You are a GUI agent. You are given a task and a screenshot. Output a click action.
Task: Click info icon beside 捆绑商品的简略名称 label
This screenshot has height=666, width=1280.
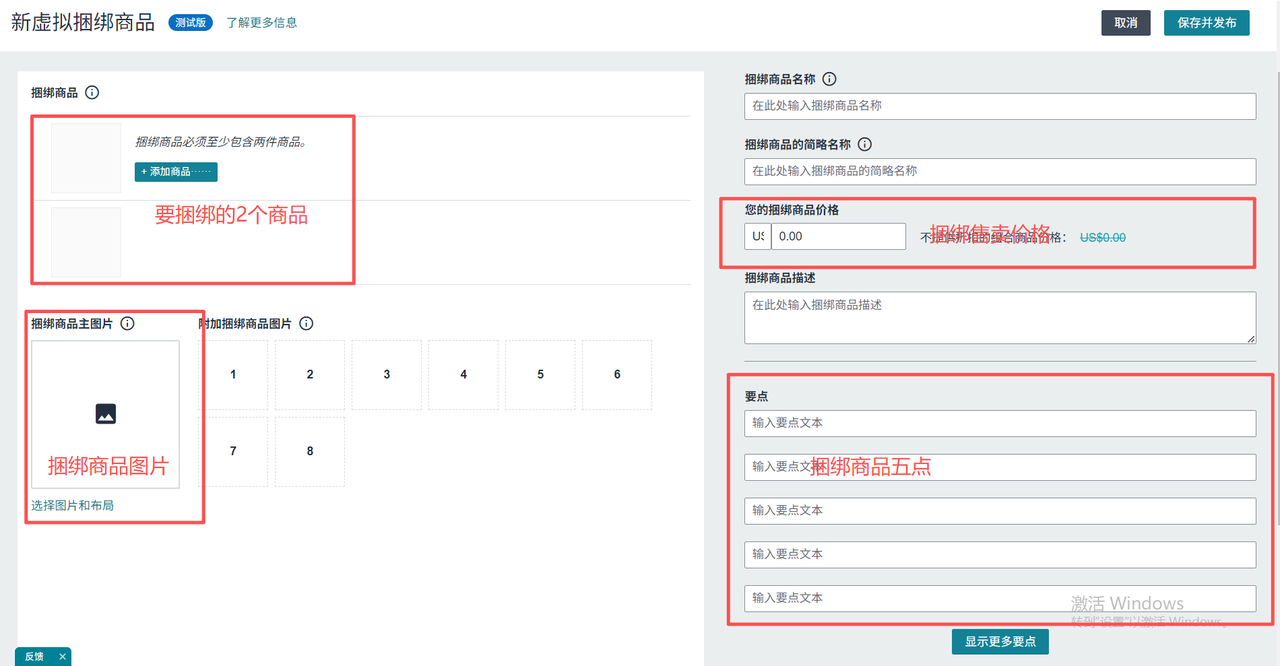pos(865,145)
